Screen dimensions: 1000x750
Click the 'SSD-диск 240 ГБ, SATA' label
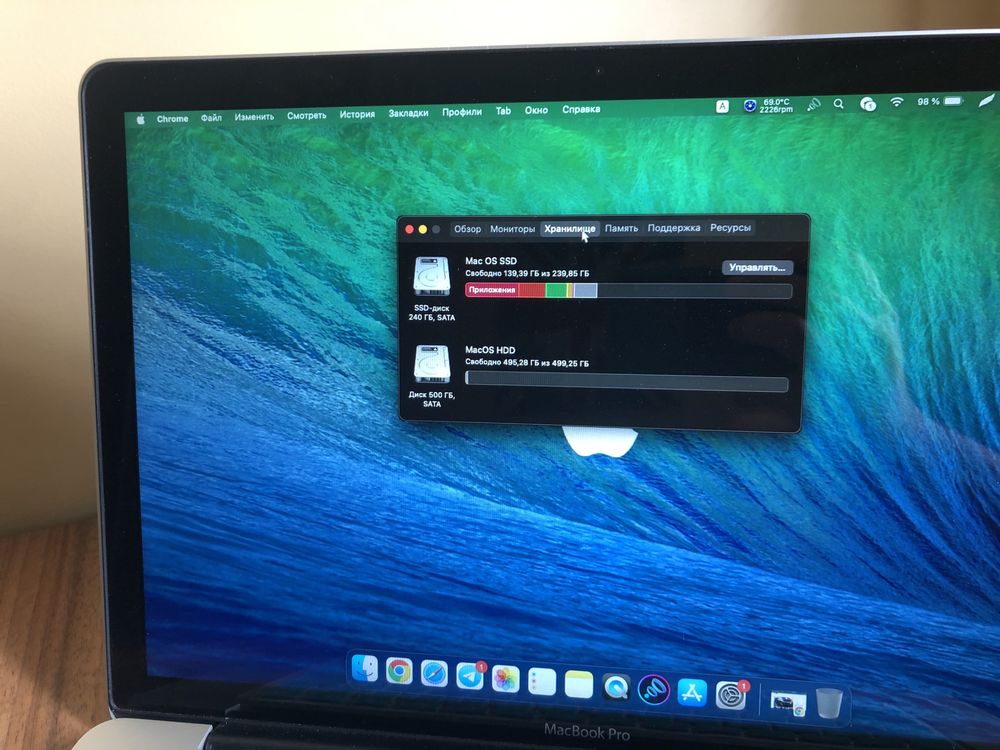click(432, 312)
